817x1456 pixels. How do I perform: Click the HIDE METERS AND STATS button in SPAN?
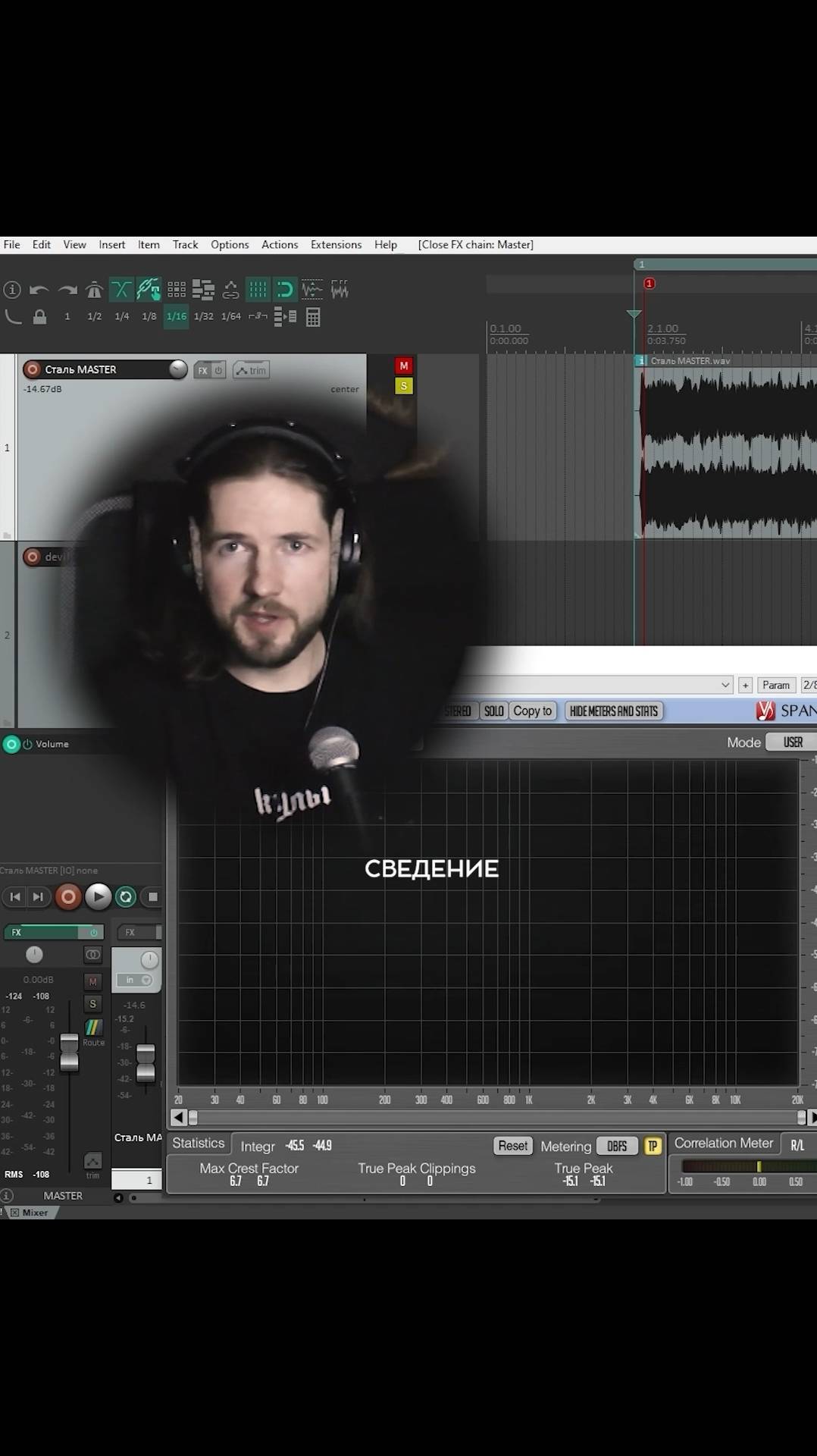[614, 711]
